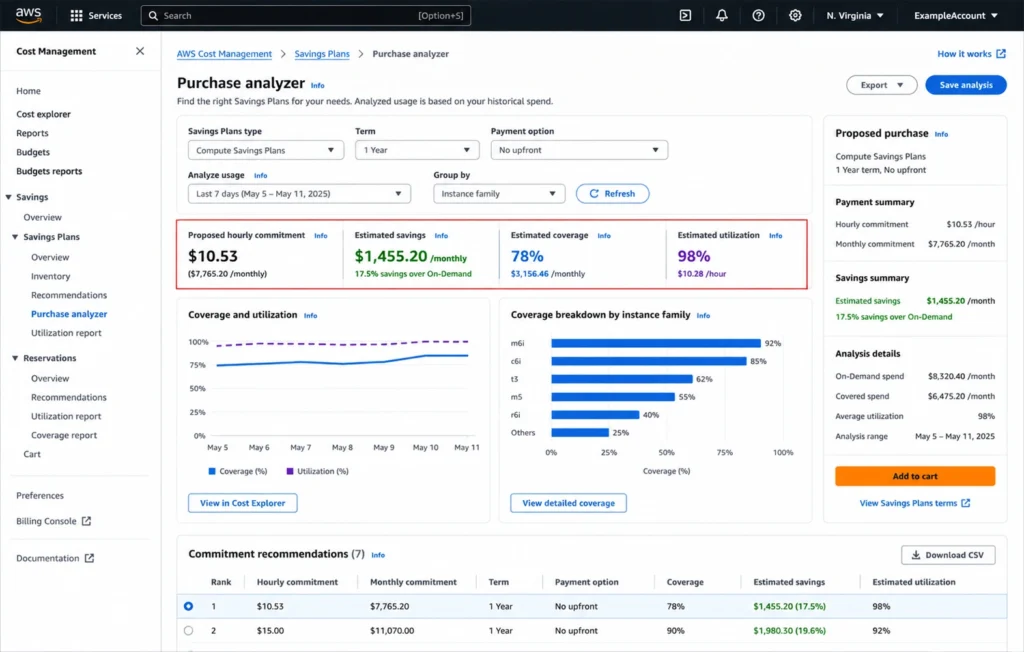Select the rank 2 recommendation radio button

click(188, 630)
